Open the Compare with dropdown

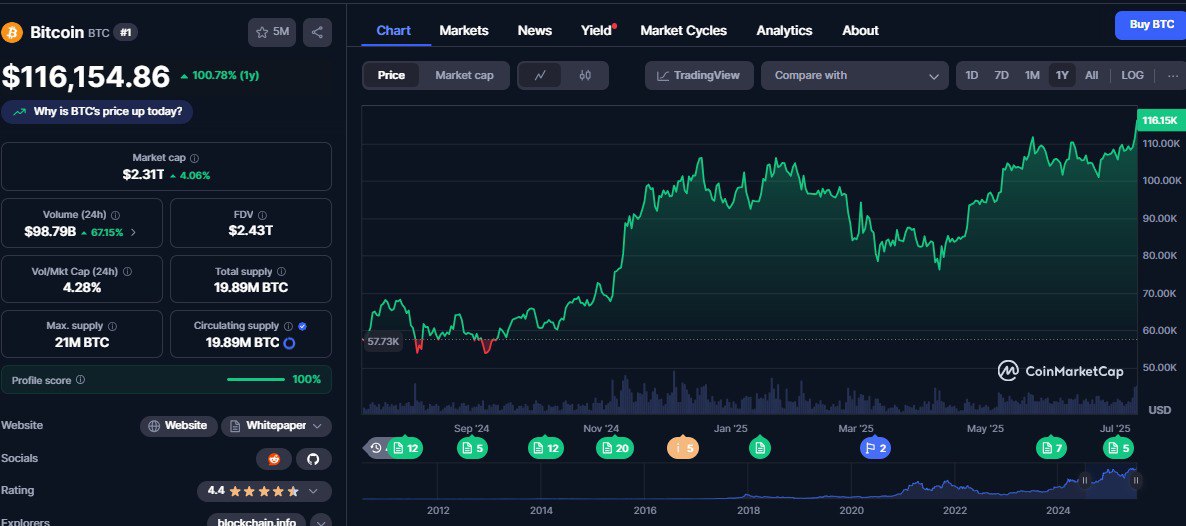855,75
